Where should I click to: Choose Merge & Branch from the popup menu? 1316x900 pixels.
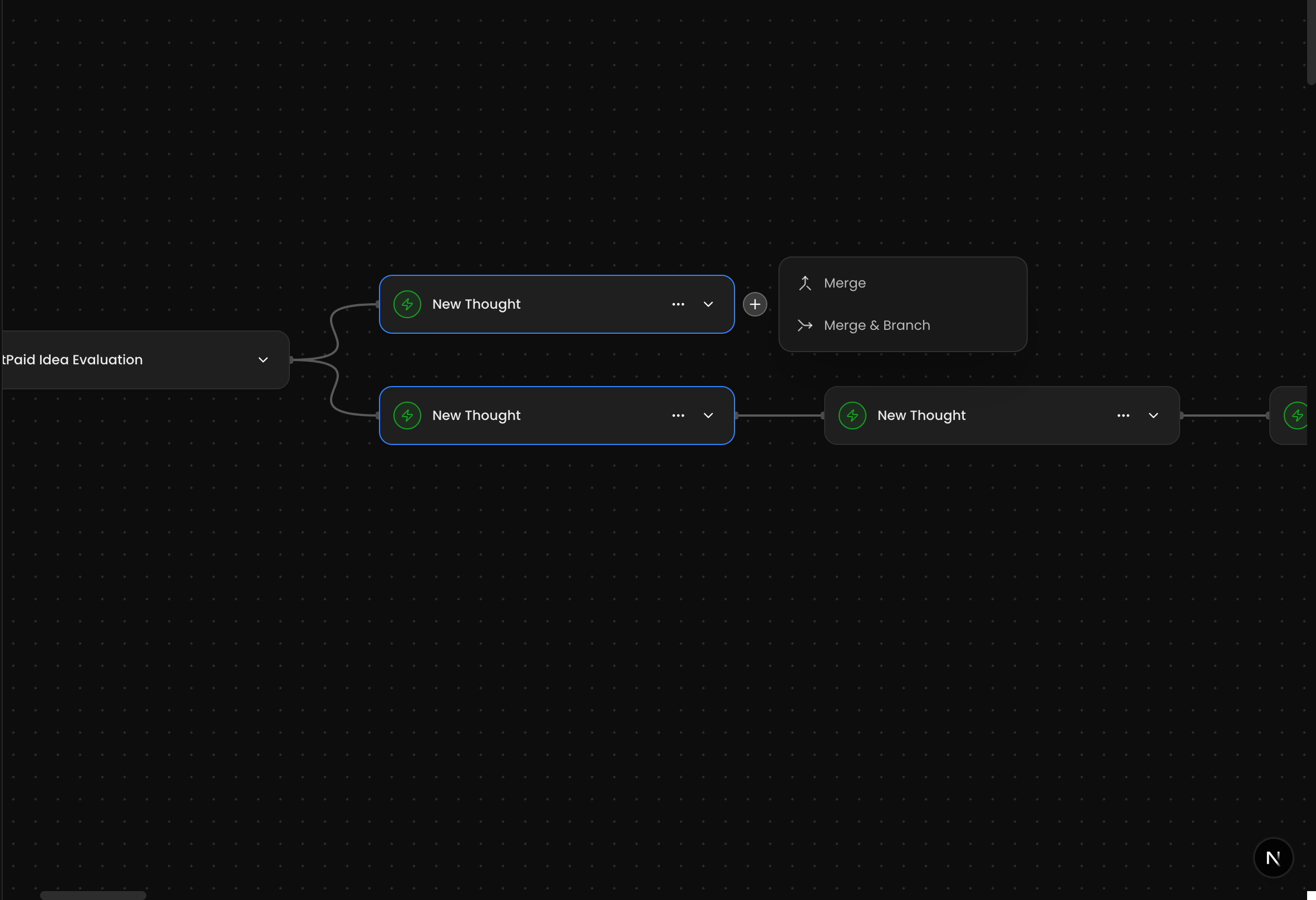[903, 325]
